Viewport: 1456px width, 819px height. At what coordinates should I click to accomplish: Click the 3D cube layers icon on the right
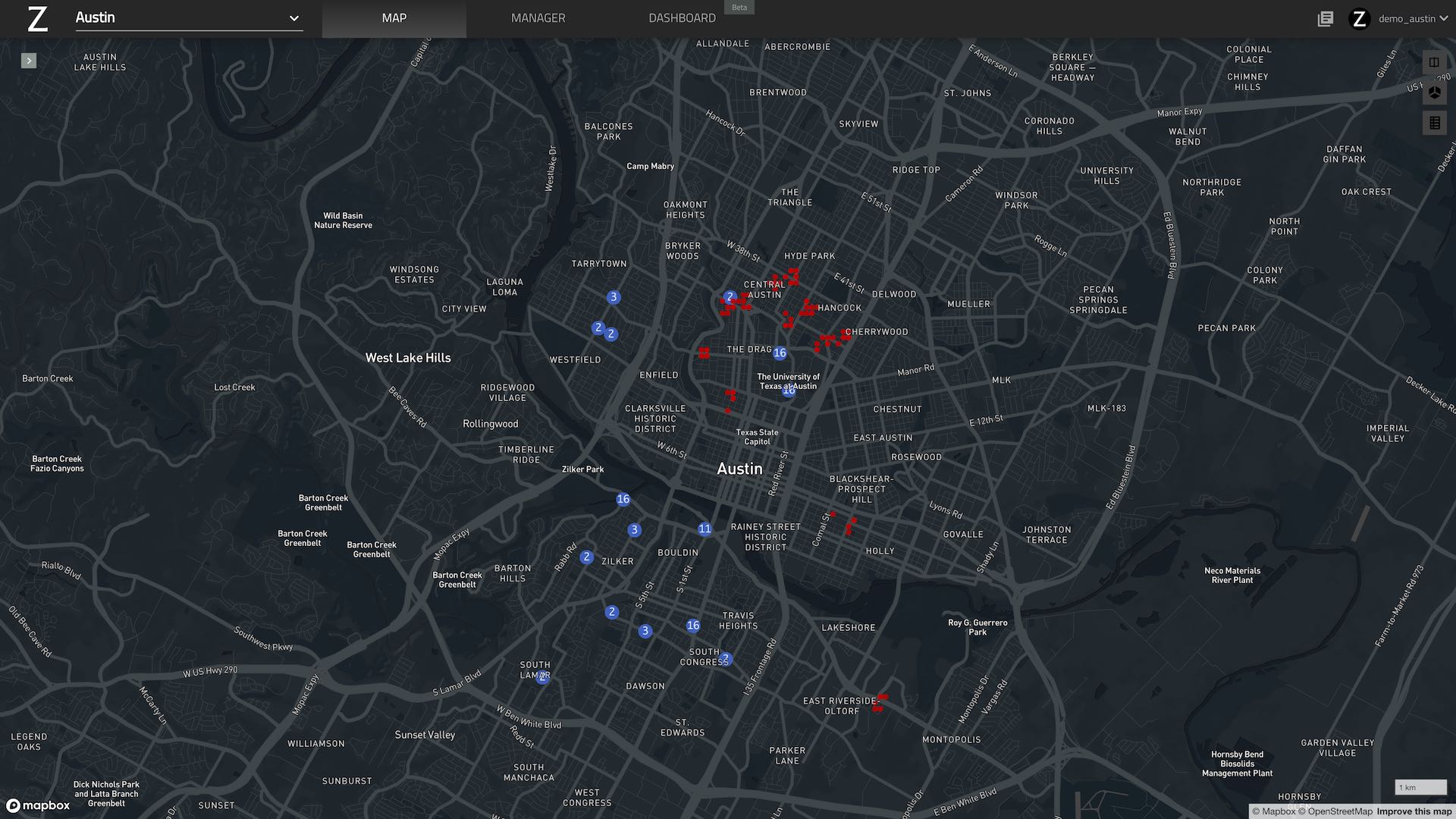coord(1434,92)
